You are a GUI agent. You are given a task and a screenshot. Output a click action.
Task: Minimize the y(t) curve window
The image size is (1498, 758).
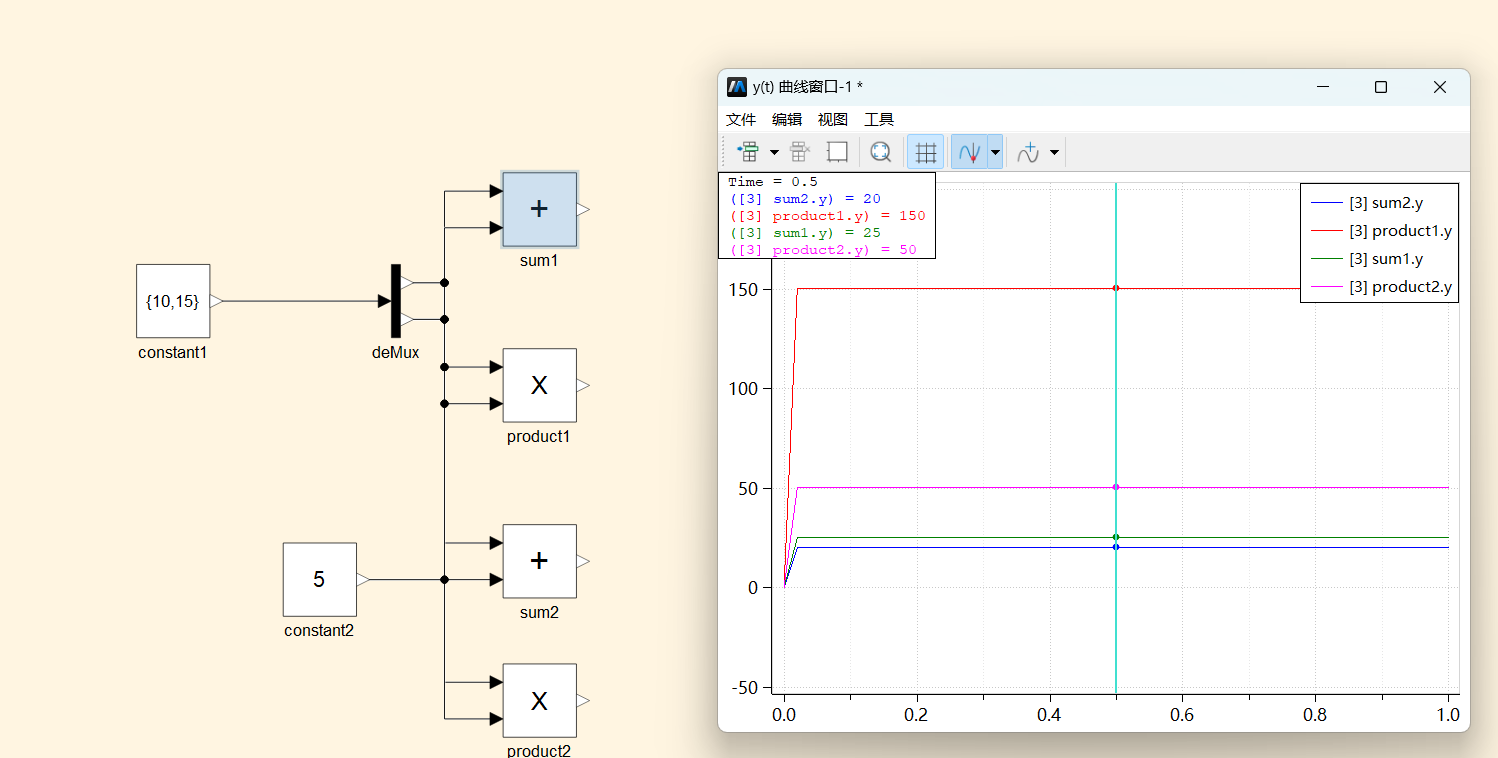tap(1324, 87)
